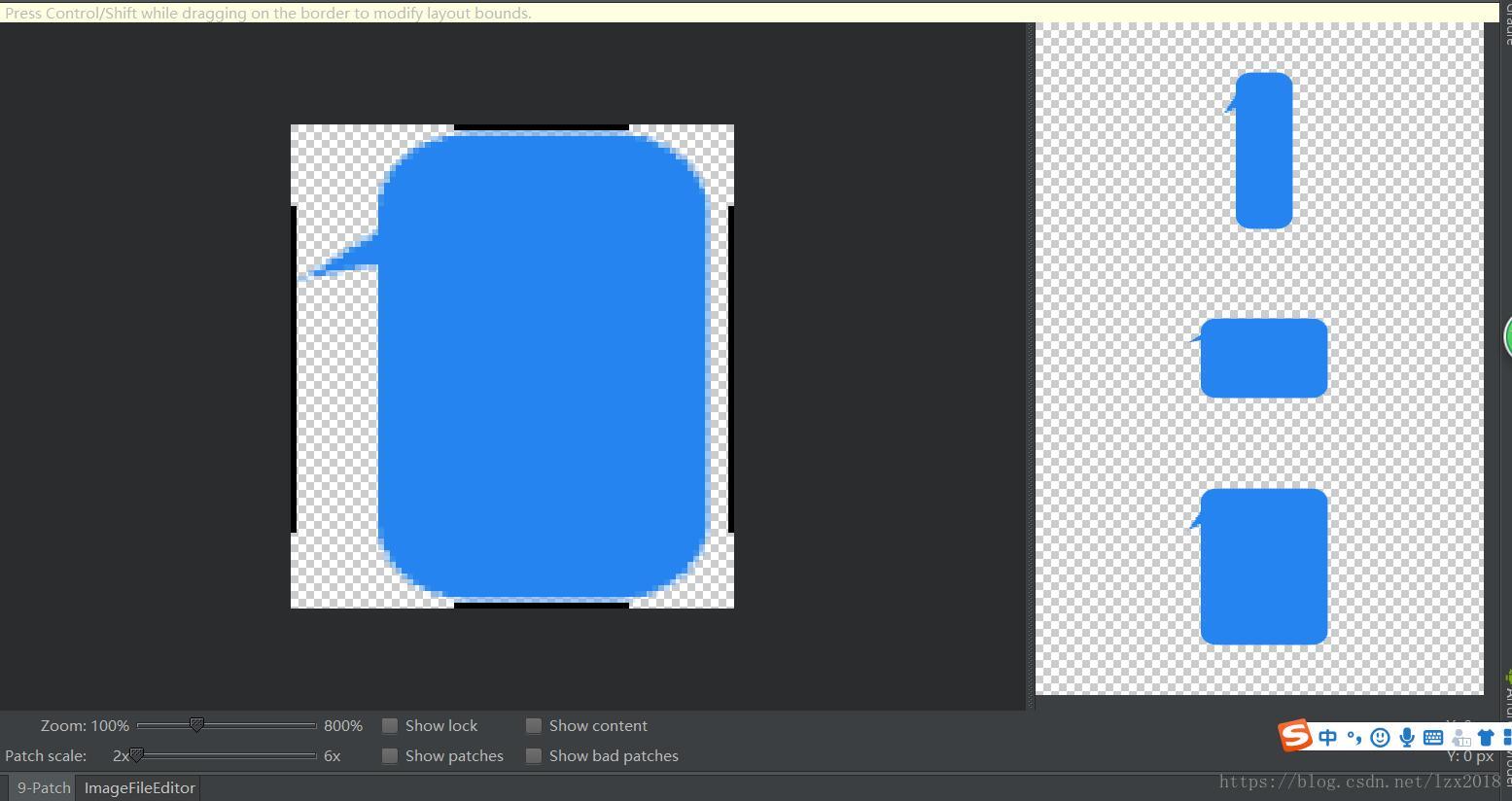This screenshot has width=1512, height=801.
Task: Click the voice input microphone icon
Action: click(1406, 738)
